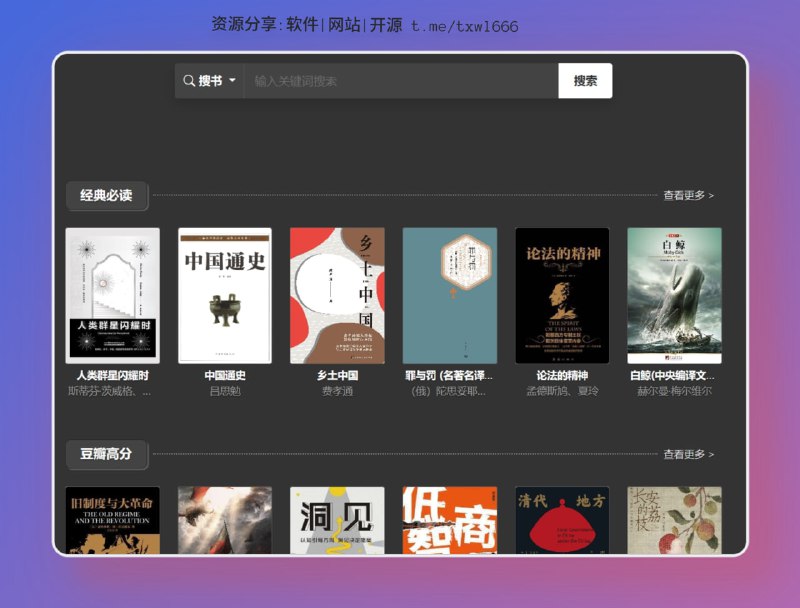800x608 pixels.
Task: Open the 长安的荔枝 book cover
Action: click(674, 520)
